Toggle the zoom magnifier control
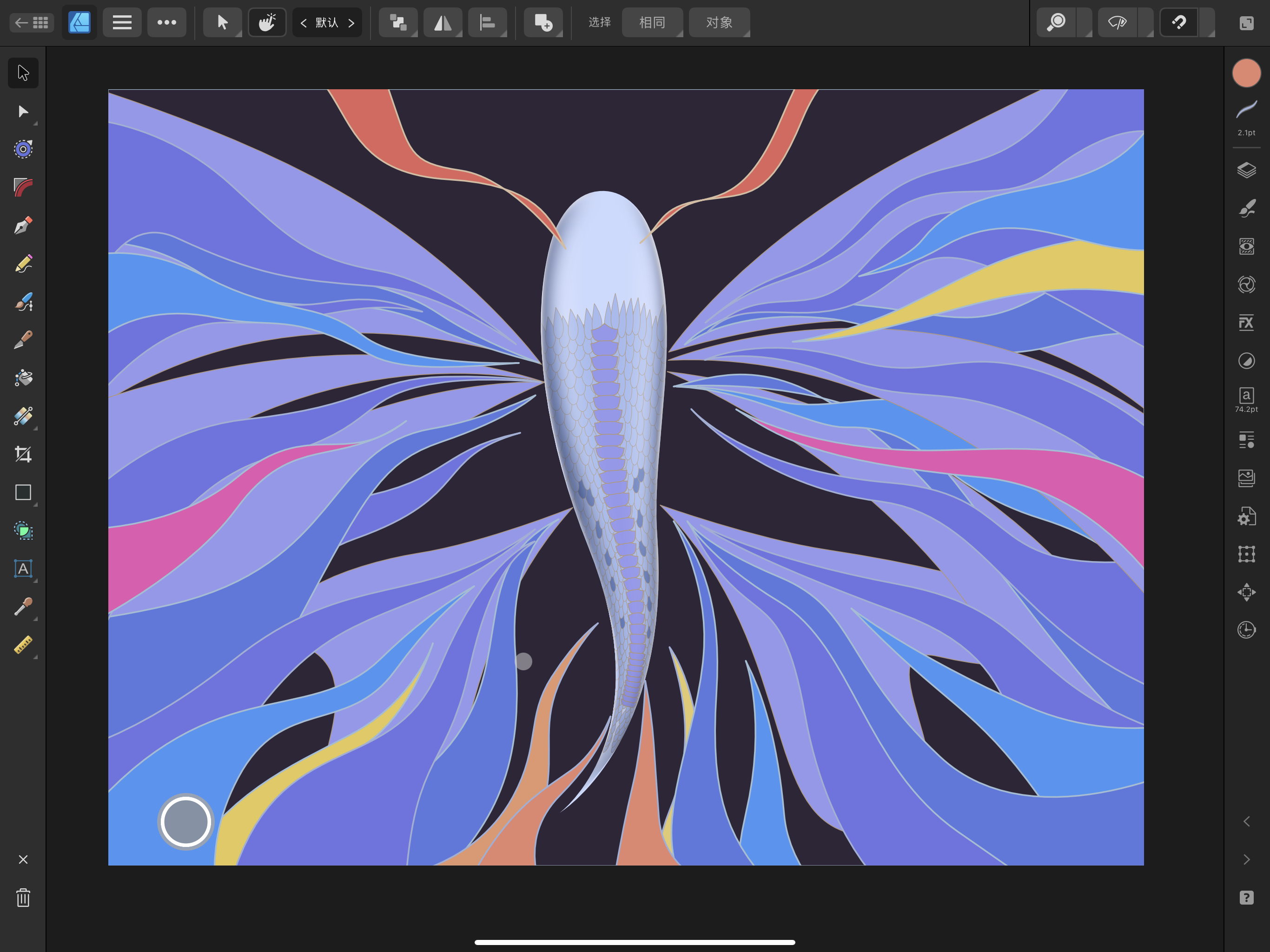The height and width of the screenshot is (952, 1270). (x=1057, y=22)
